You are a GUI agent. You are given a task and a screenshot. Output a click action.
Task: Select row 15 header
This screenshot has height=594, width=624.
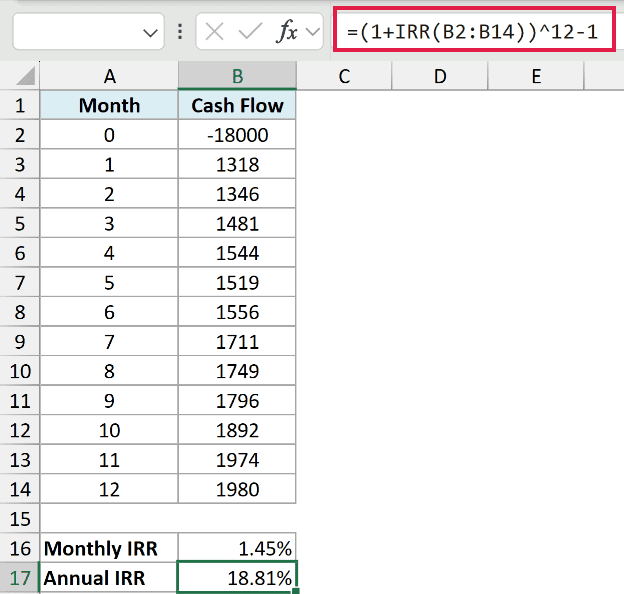pos(20,518)
